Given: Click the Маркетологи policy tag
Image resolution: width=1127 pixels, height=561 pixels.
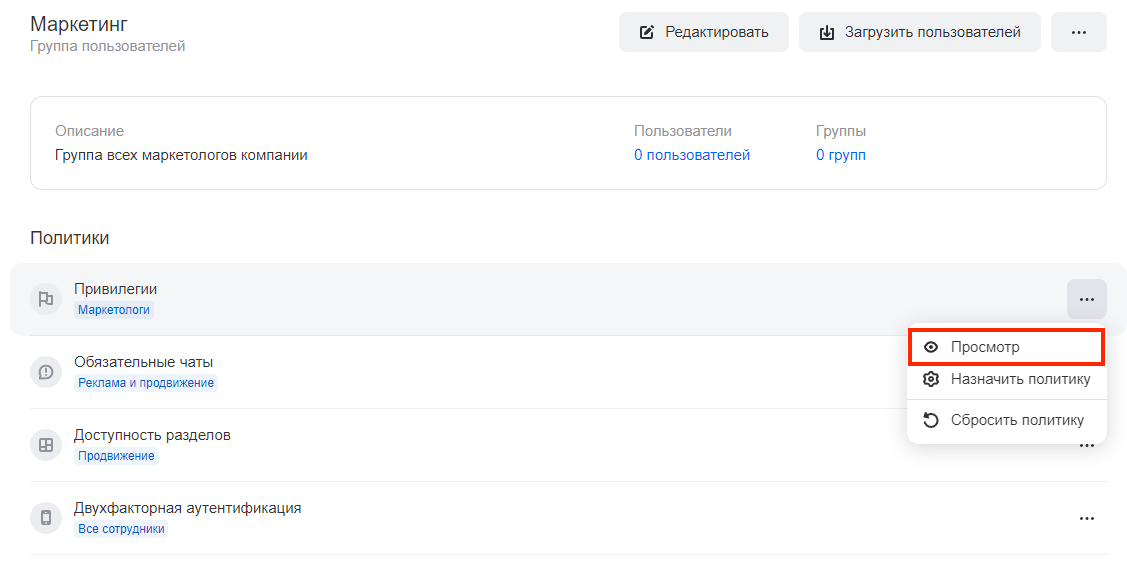Looking at the screenshot, I should (x=114, y=310).
